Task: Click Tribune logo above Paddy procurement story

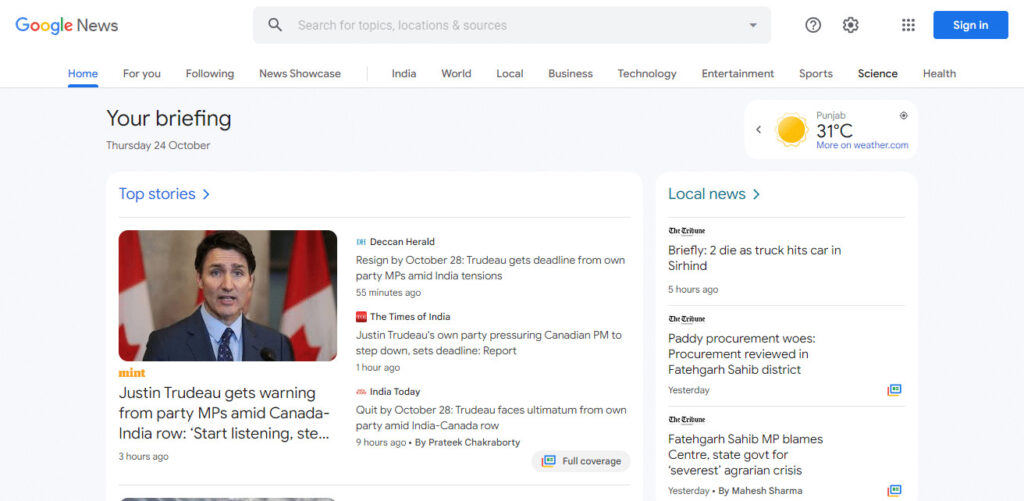Action: click(x=687, y=319)
